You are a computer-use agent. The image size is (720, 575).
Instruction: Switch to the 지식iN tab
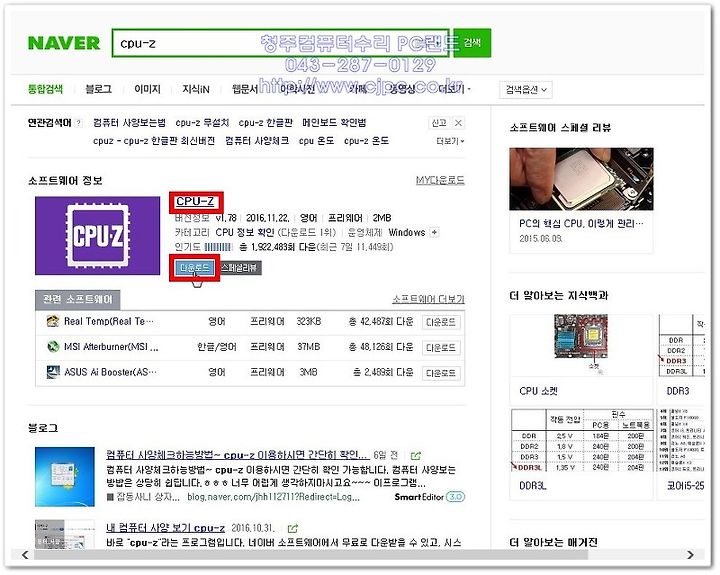coord(196,89)
